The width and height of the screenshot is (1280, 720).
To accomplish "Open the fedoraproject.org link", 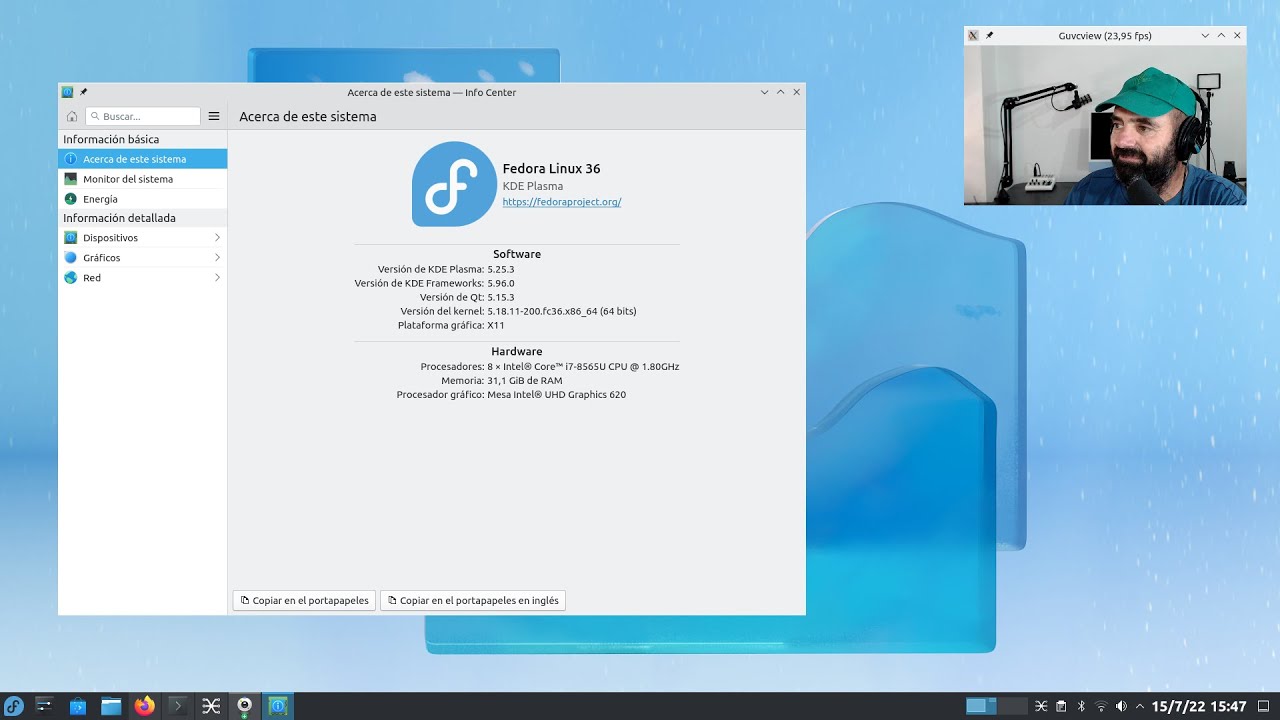I will tap(562, 202).
